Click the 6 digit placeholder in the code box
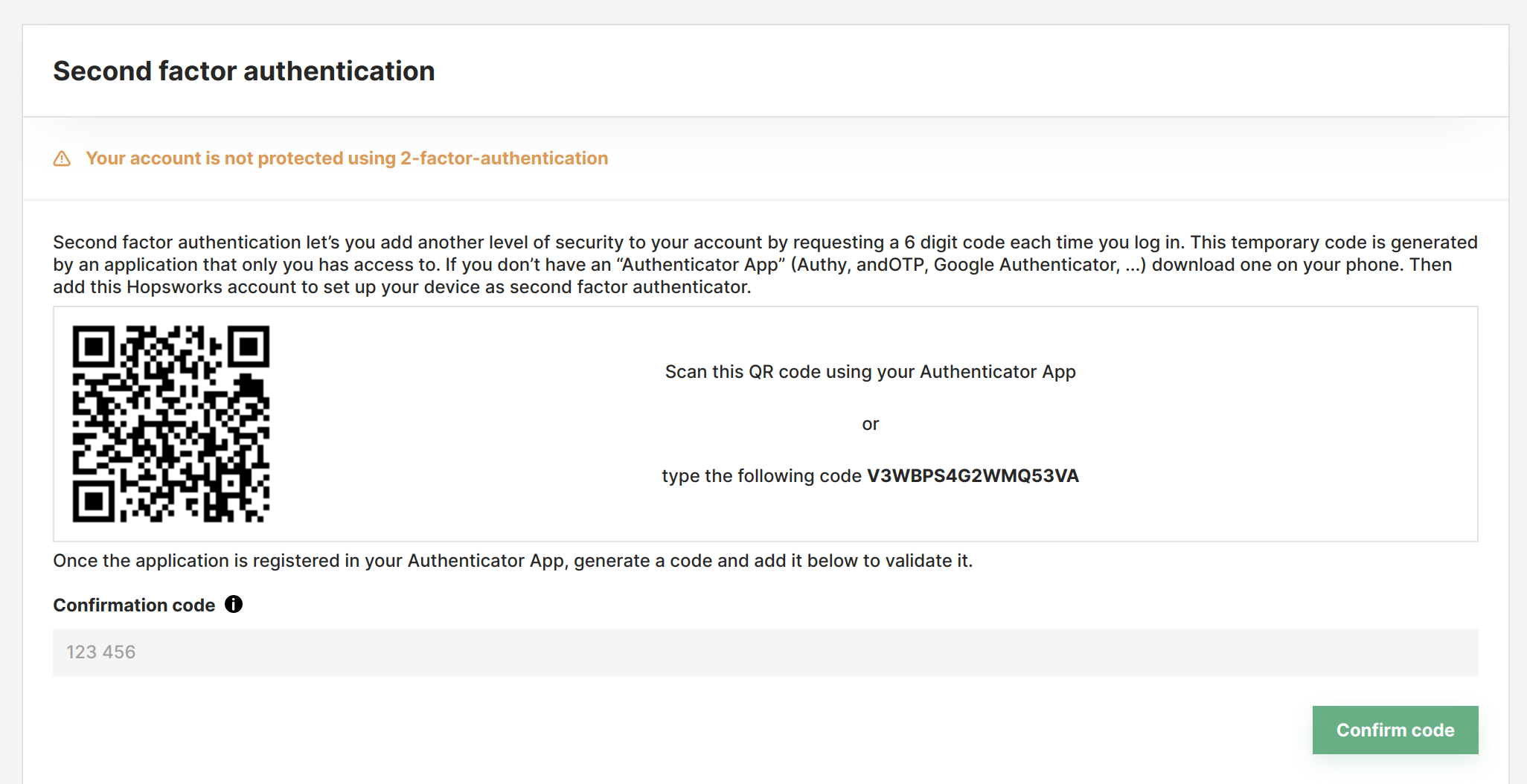The width and height of the screenshot is (1527, 784). [100, 652]
